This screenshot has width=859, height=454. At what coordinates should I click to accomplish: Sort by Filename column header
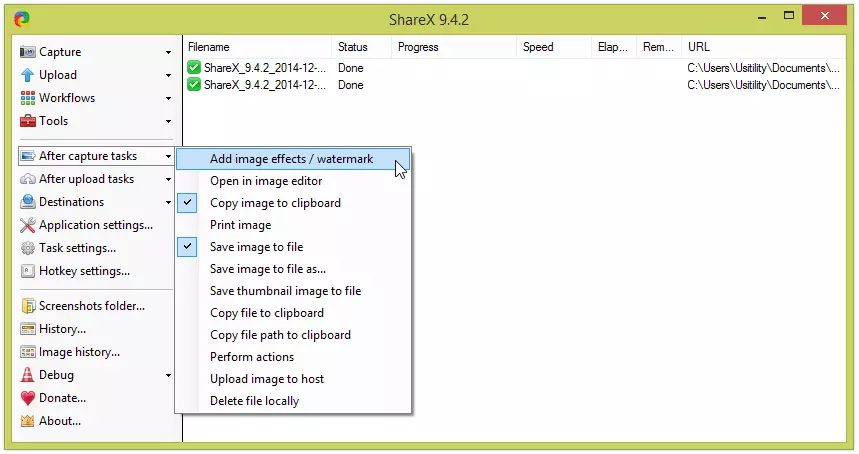[257, 47]
